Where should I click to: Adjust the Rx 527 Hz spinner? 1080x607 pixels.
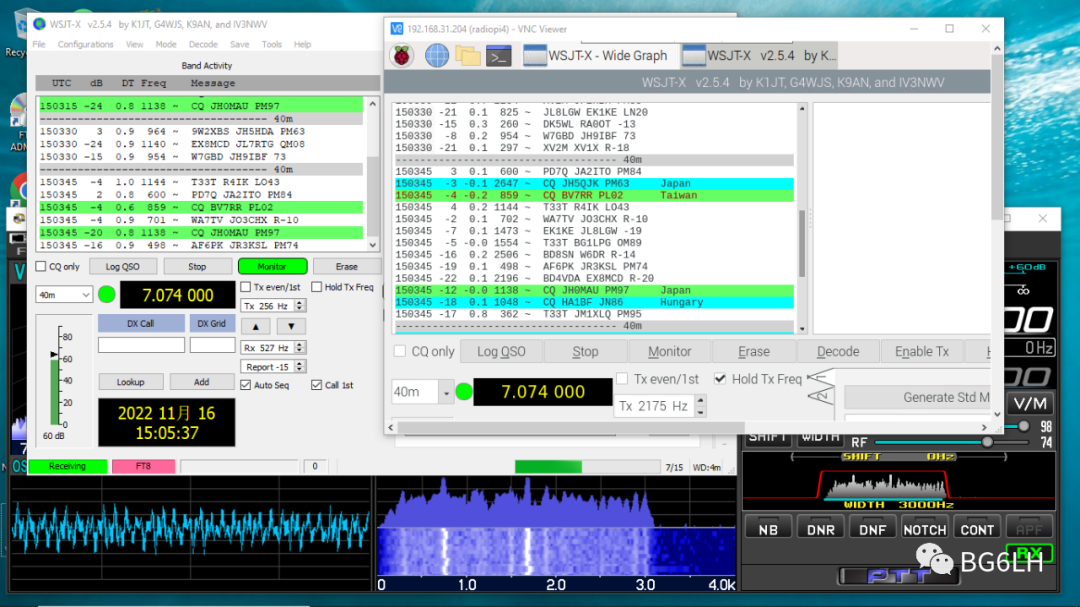[273, 348]
